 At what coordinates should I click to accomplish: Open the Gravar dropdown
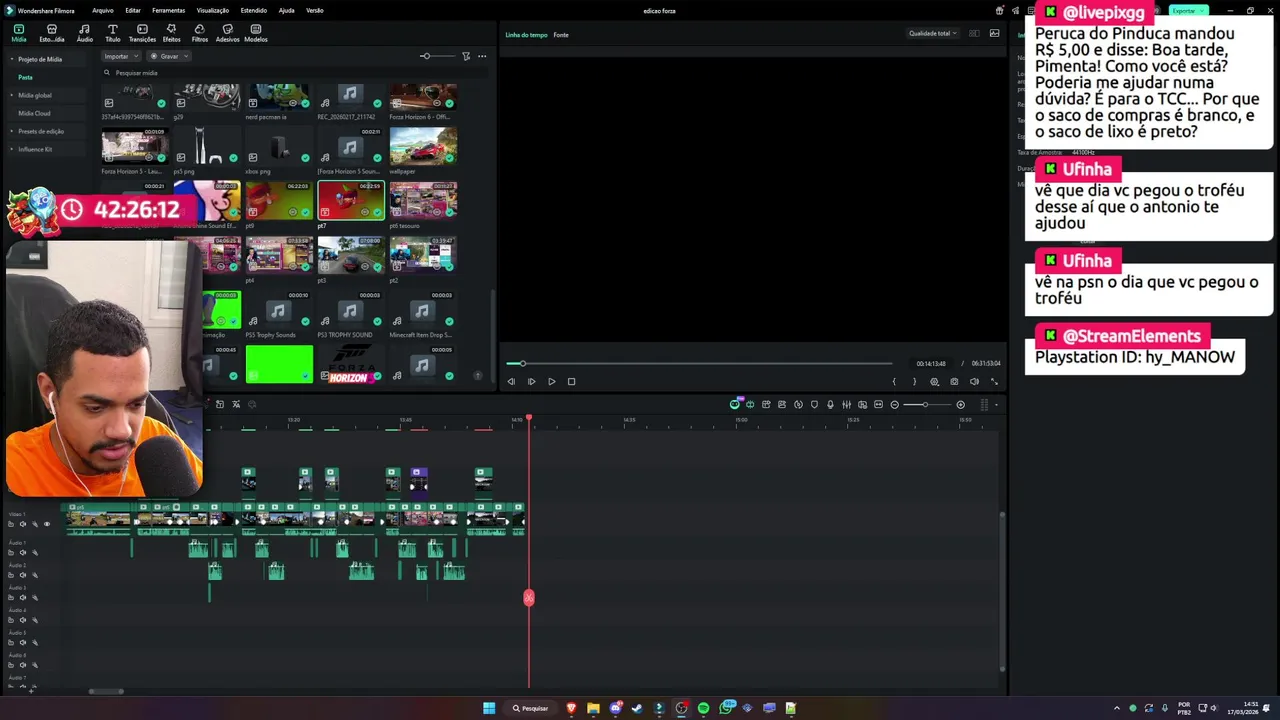click(169, 56)
